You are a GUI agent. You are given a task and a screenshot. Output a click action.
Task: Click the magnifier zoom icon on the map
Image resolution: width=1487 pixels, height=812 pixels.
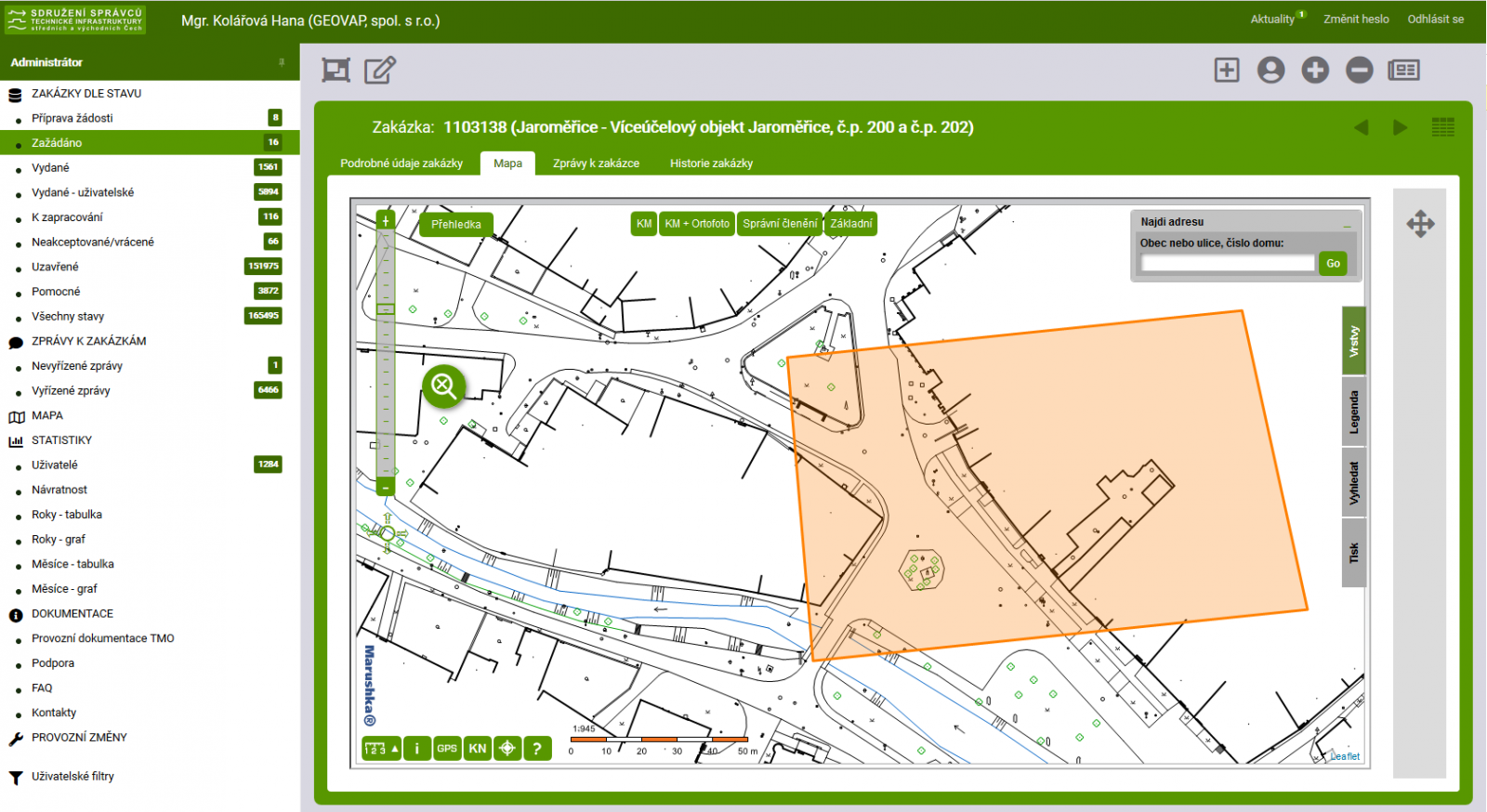(443, 386)
